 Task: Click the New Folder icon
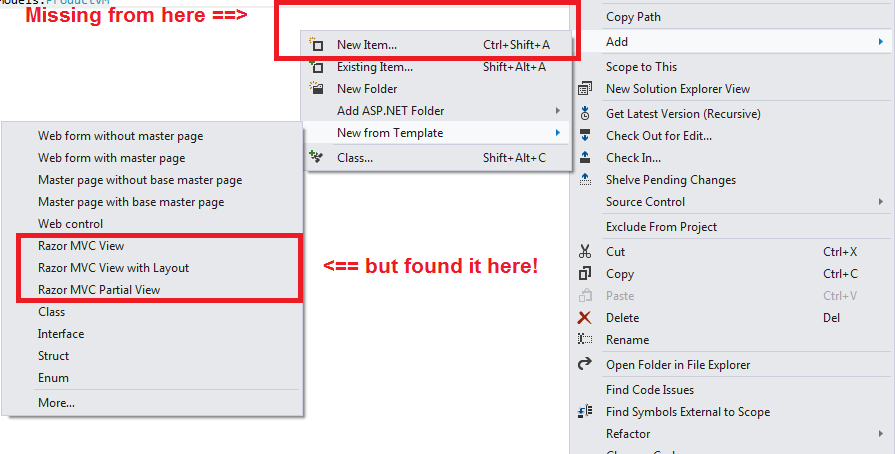[316, 89]
